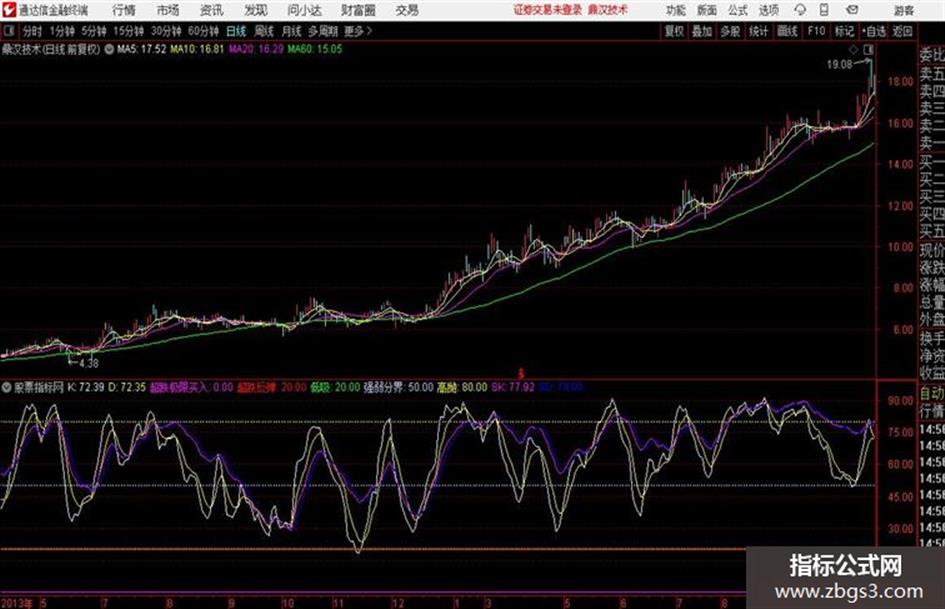Open the 公式 menu
This screenshot has width=945, height=609.
(738, 10)
